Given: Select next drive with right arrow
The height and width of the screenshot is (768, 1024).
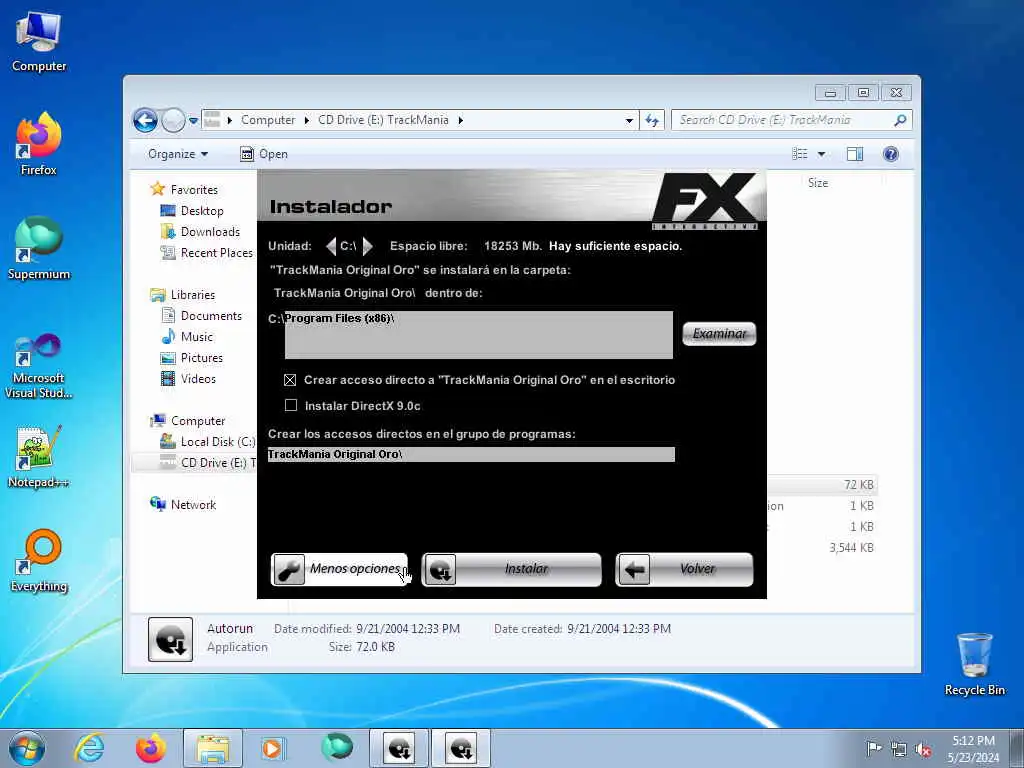Looking at the screenshot, I should point(367,246).
